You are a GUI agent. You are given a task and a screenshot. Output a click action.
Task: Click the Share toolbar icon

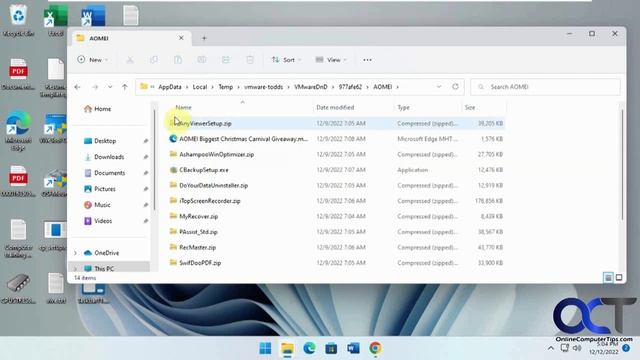226,60
